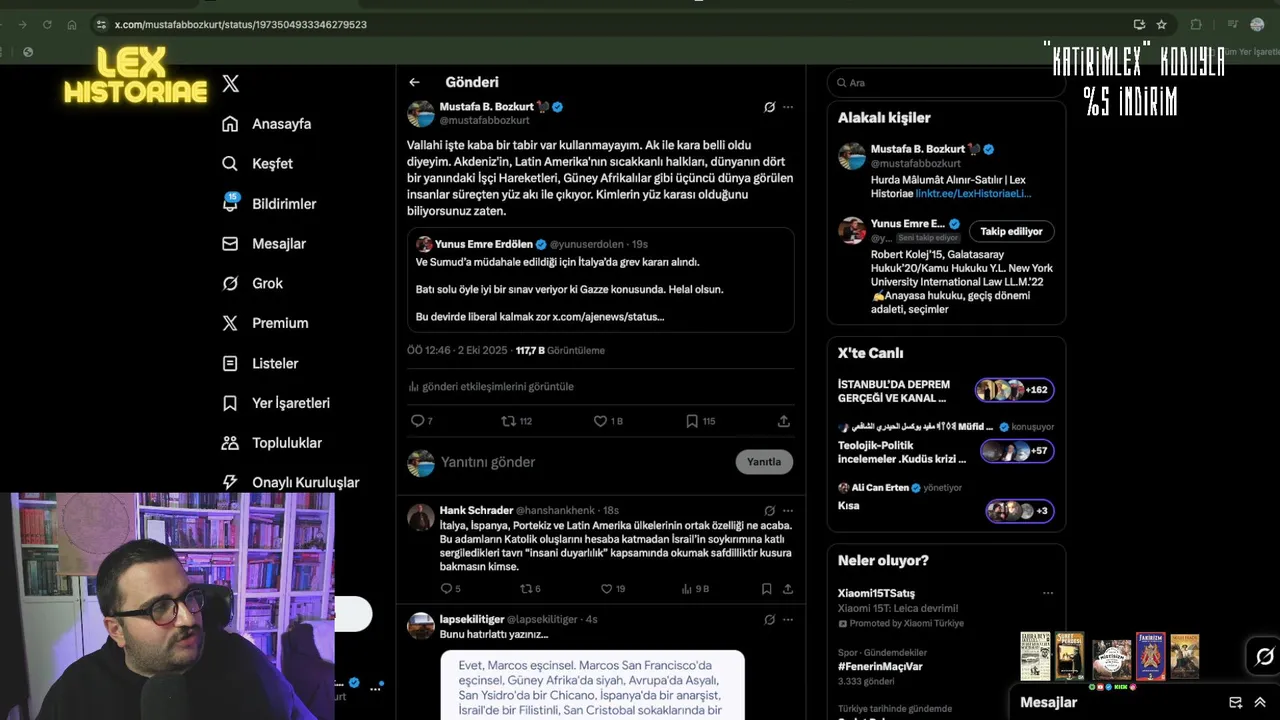Open lapsekilitiger profile name
This screenshot has width=1280, height=720.
click(x=472, y=619)
